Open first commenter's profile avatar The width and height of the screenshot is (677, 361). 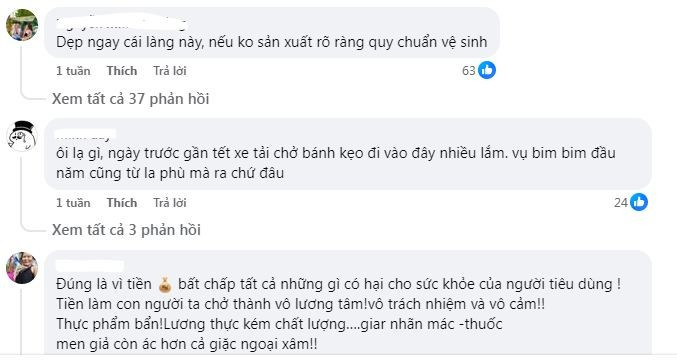click(22, 25)
